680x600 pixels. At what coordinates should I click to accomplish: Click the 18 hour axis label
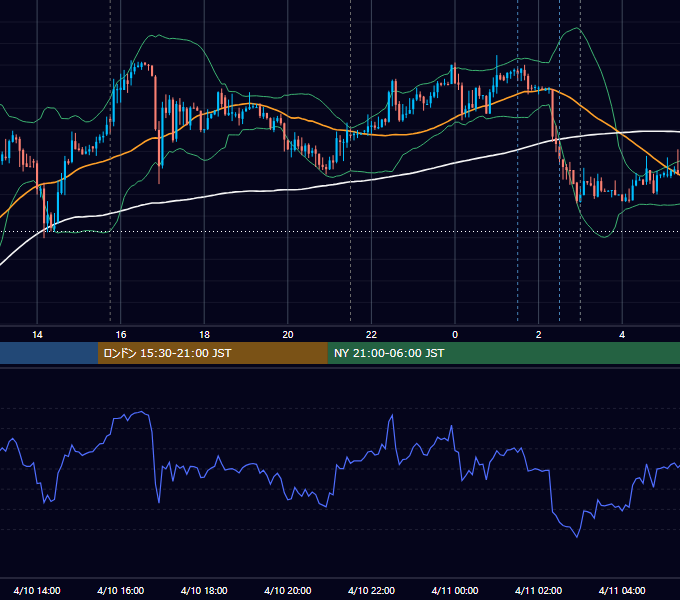tap(204, 335)
